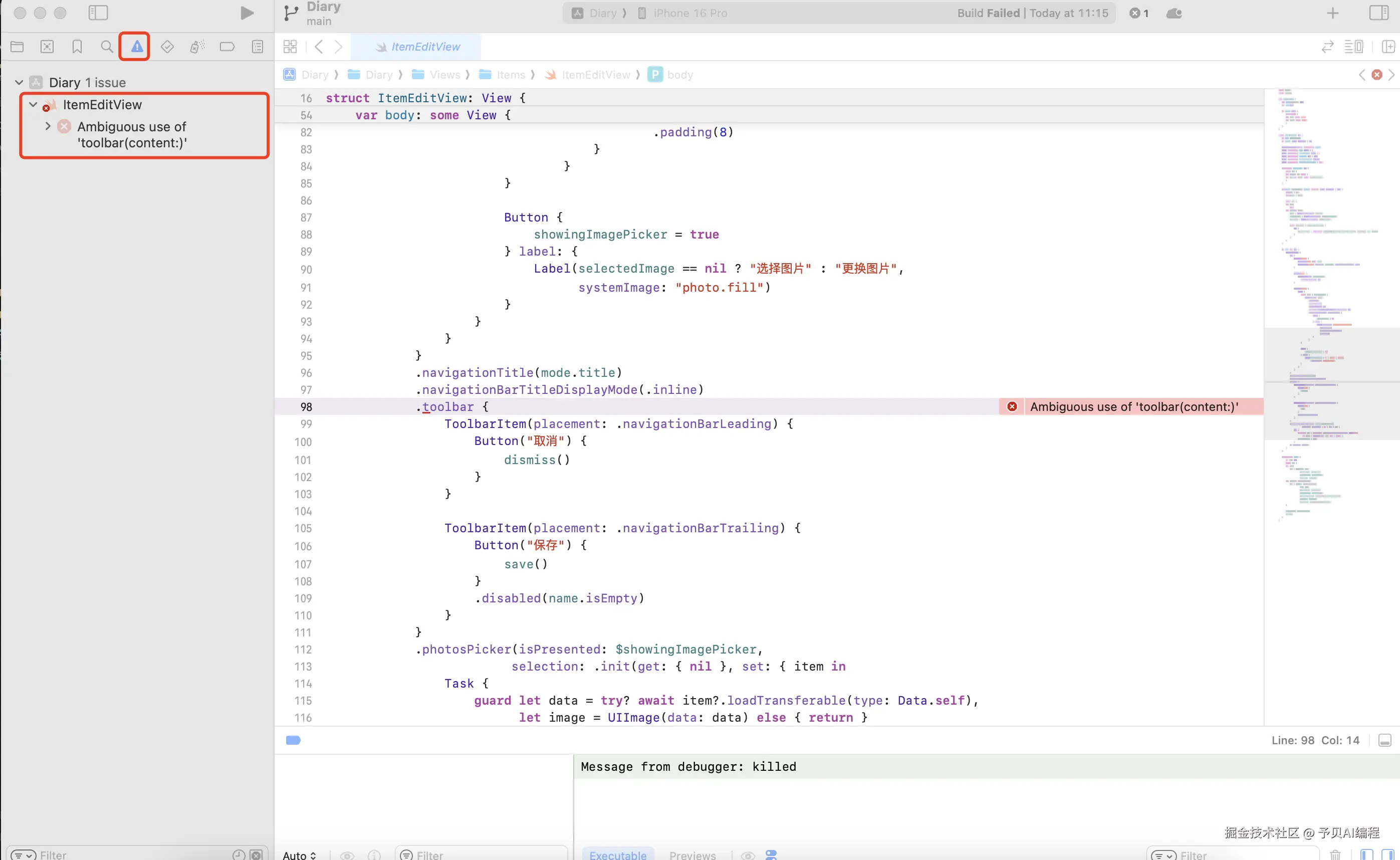Select the ItemEditView editor tab
The image size is (1400, 860).
(417, 47)
